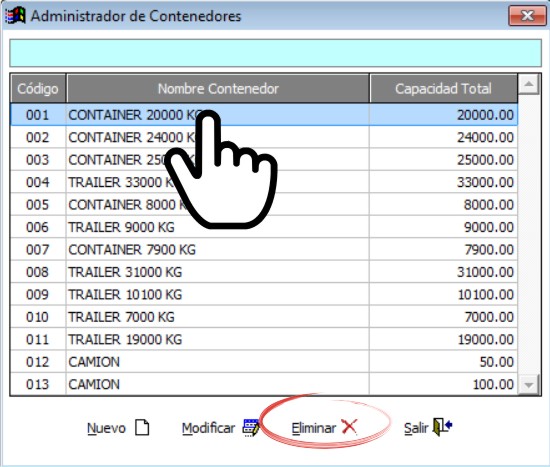Click the Capacidad Total column header

click(x=443, y=88)
